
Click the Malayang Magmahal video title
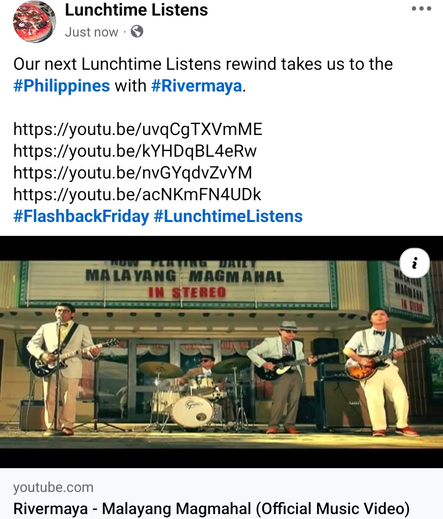tap(211, 509)
